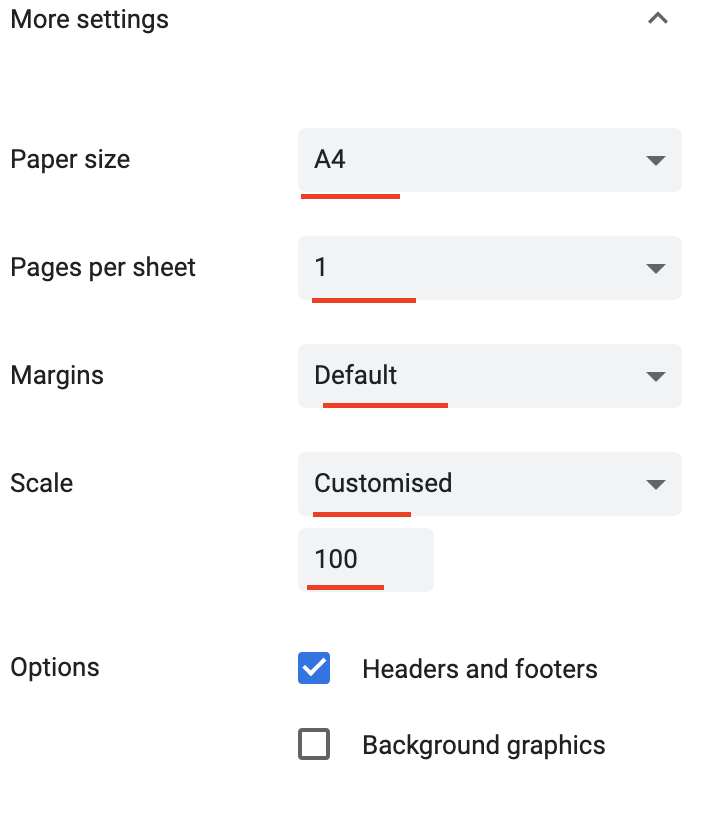The height and width of the screenshot is (836, 708).
Task: Click the arrow icon in Scale box
Action: click(656, 484)
